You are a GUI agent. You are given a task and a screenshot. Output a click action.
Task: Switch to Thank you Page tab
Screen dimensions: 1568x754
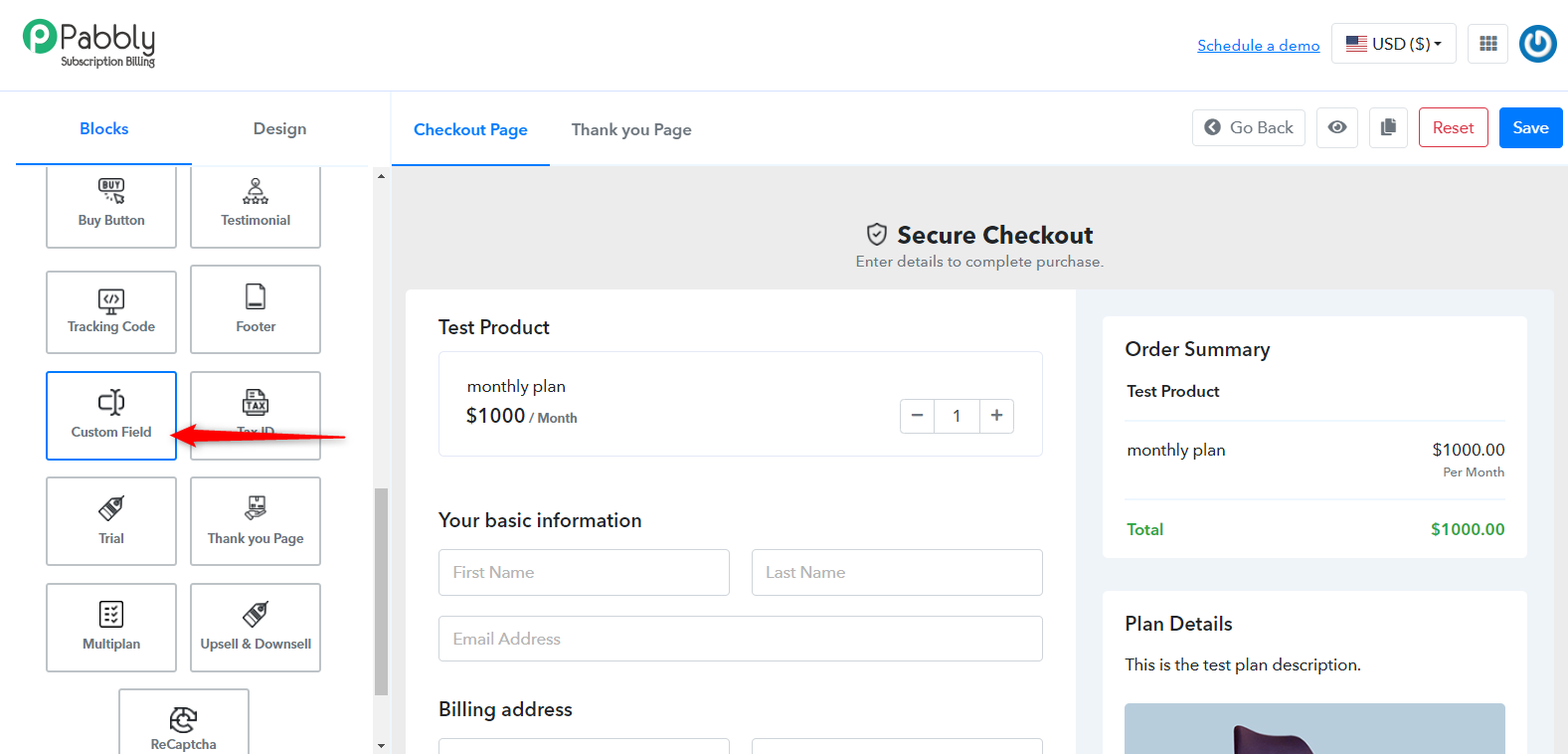coord(631,129)
